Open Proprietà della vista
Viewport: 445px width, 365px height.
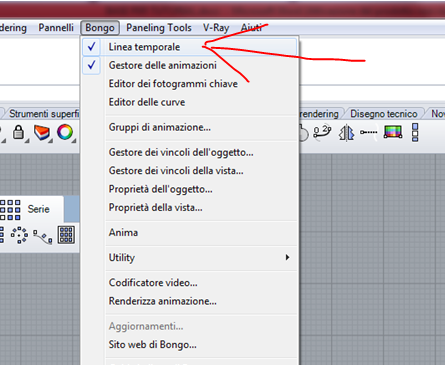[189, 207]
